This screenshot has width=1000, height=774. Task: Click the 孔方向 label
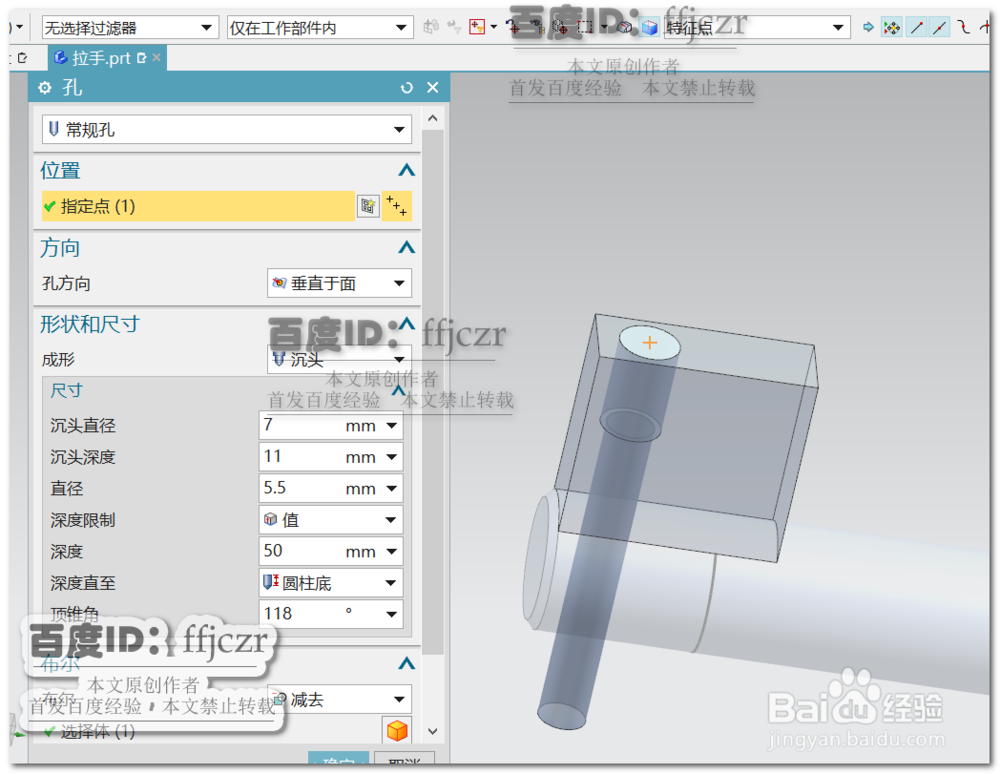[x=66, y=283]
